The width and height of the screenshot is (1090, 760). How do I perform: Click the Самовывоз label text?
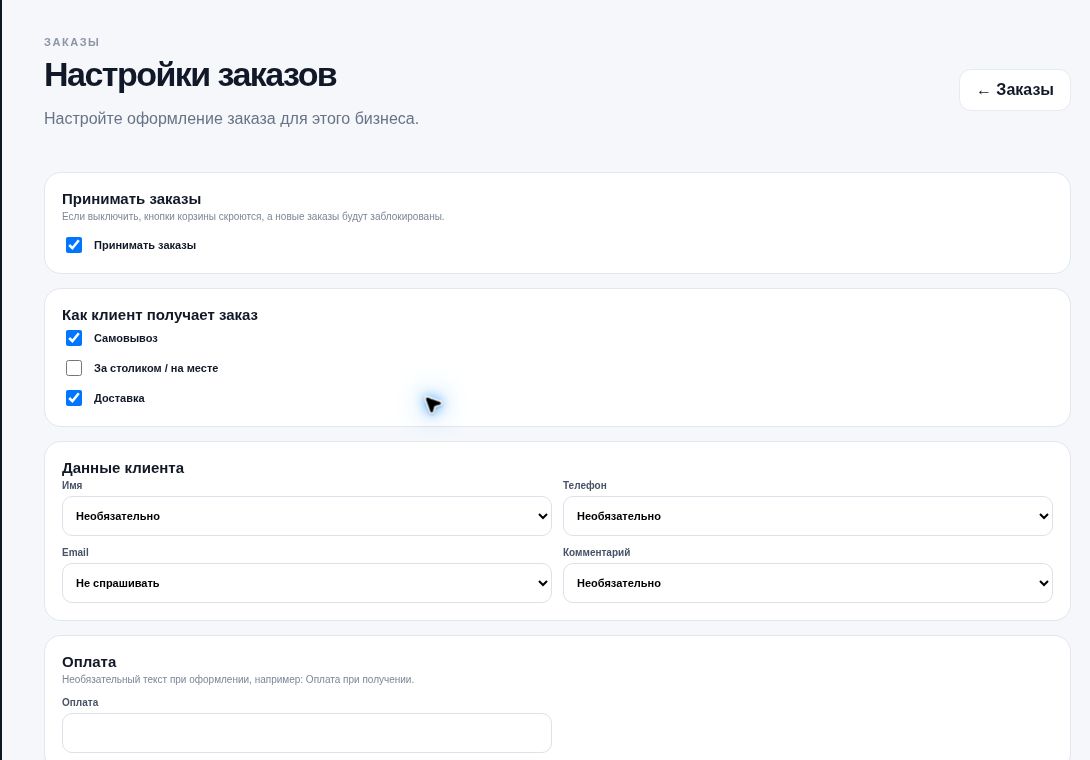pos(126,339)
